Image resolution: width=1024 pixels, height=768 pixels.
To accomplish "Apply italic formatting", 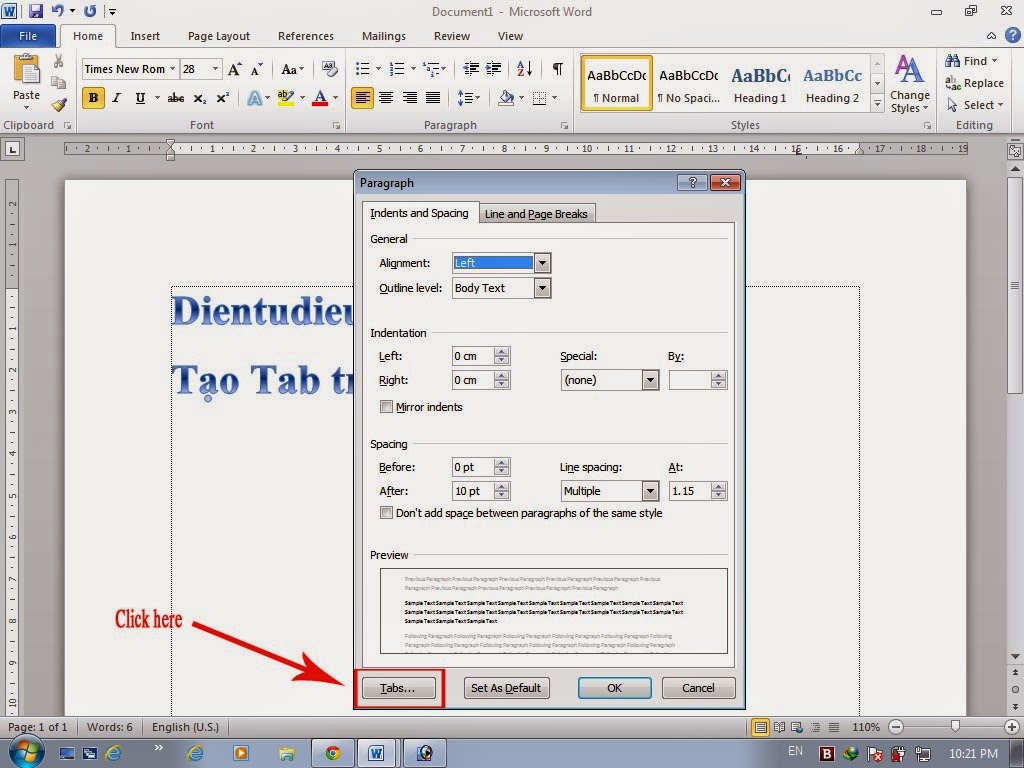I will coord(116,97).
